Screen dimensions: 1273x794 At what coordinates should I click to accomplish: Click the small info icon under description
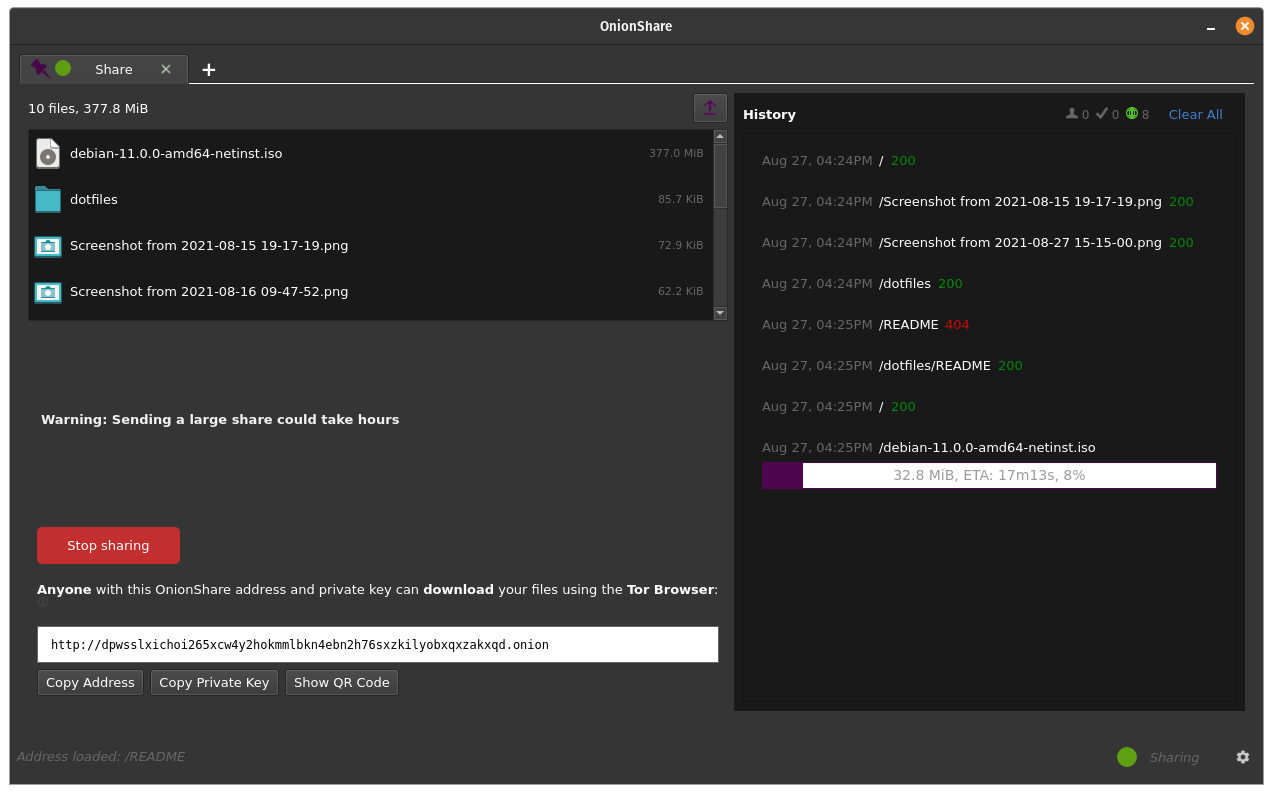click(43, 602)
